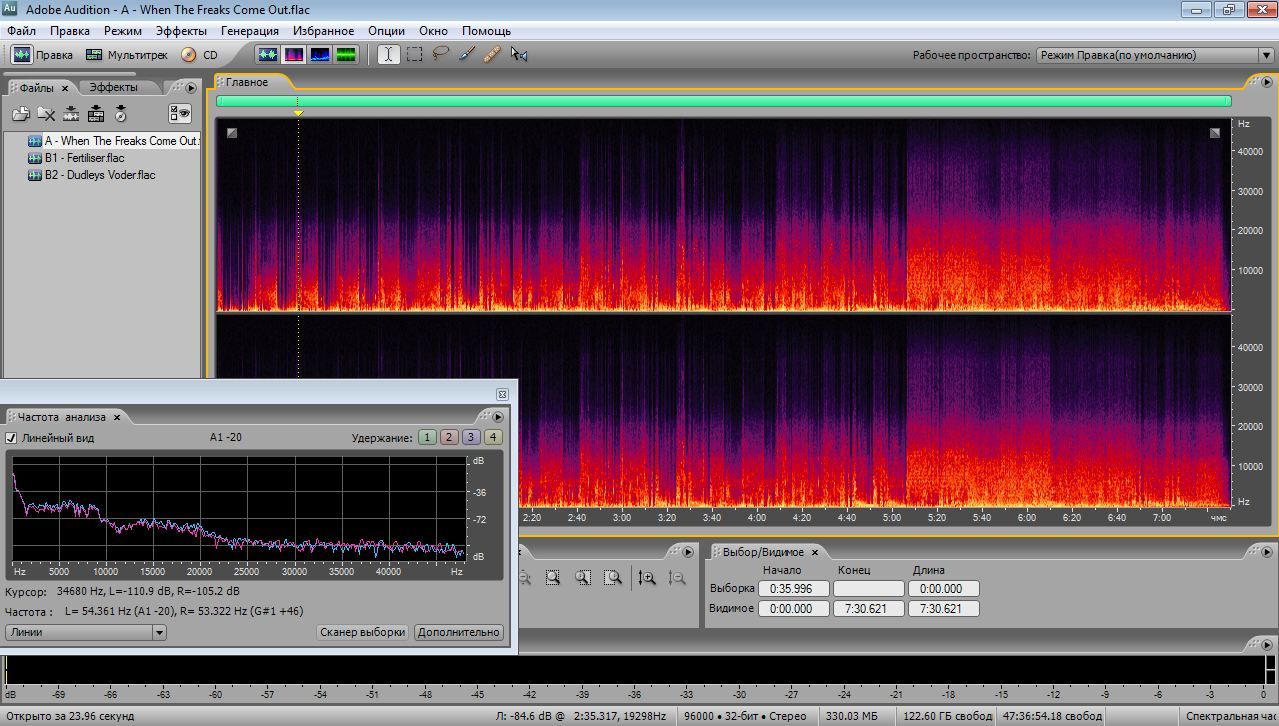This screenshot has width=1279, height=726.
Task: Click the visible end time field 7:30.621
Action: tap(869, 609)
